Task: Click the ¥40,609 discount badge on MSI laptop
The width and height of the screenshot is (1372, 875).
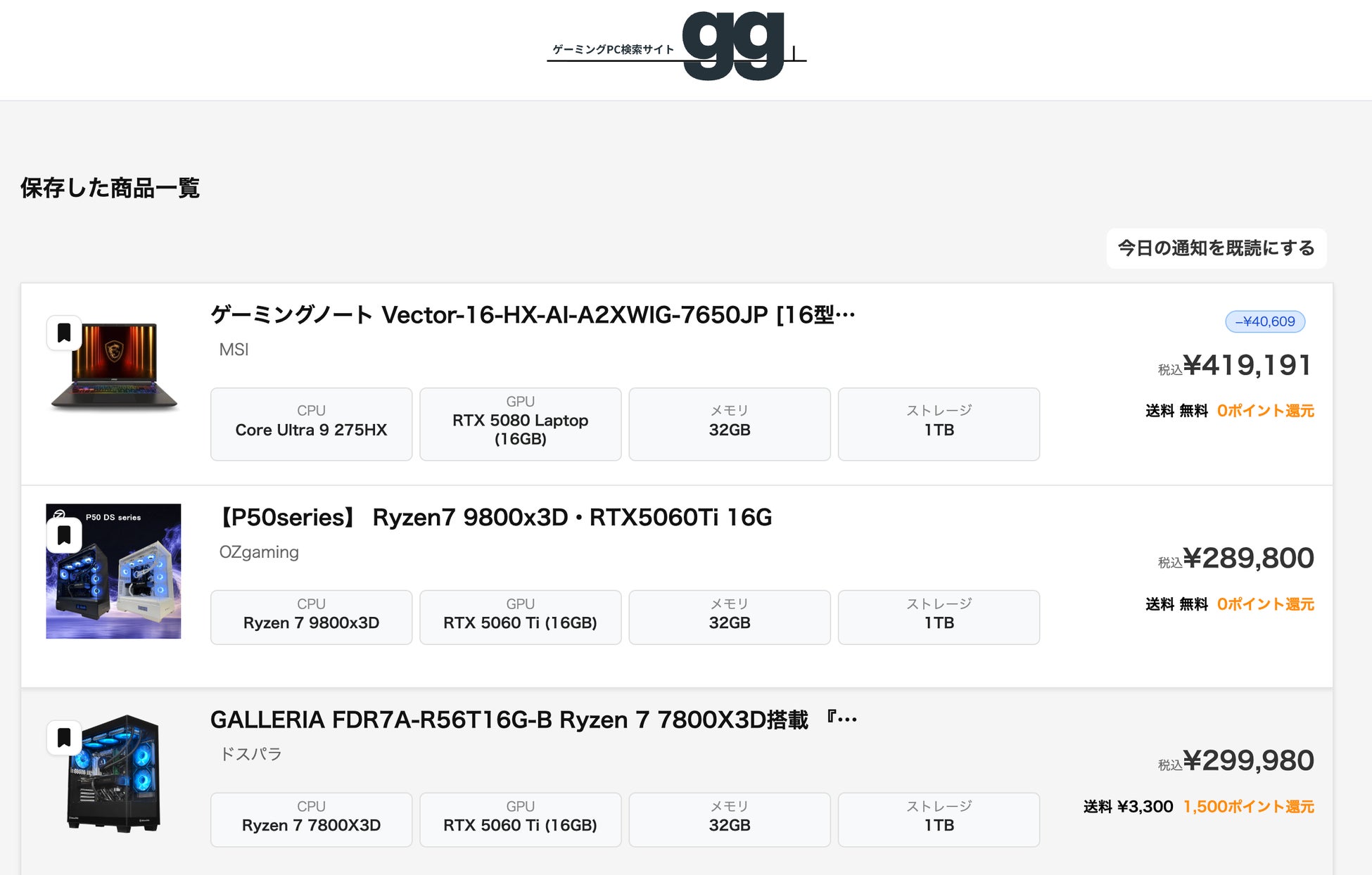Action: [x=1264, y=321]
